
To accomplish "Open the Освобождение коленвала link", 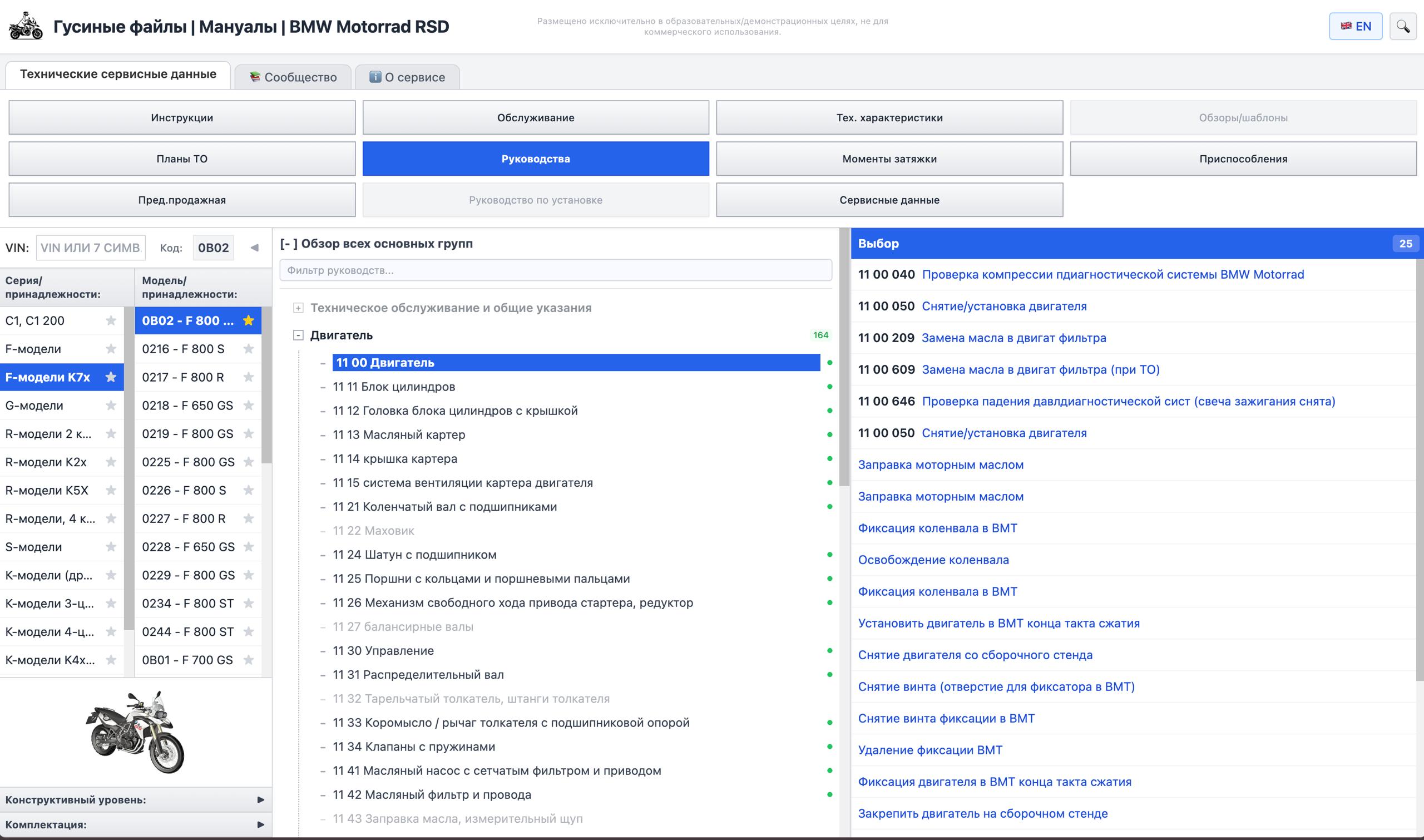I will [x=933, y=560].
